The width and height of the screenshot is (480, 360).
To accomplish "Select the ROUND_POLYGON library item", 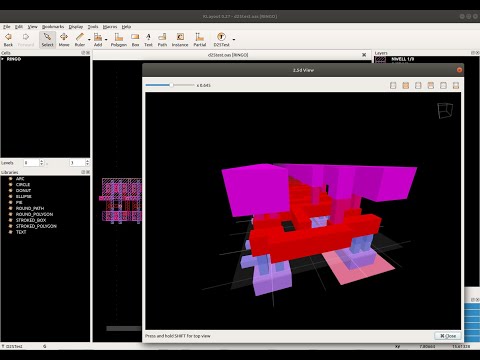I will 34,214.
